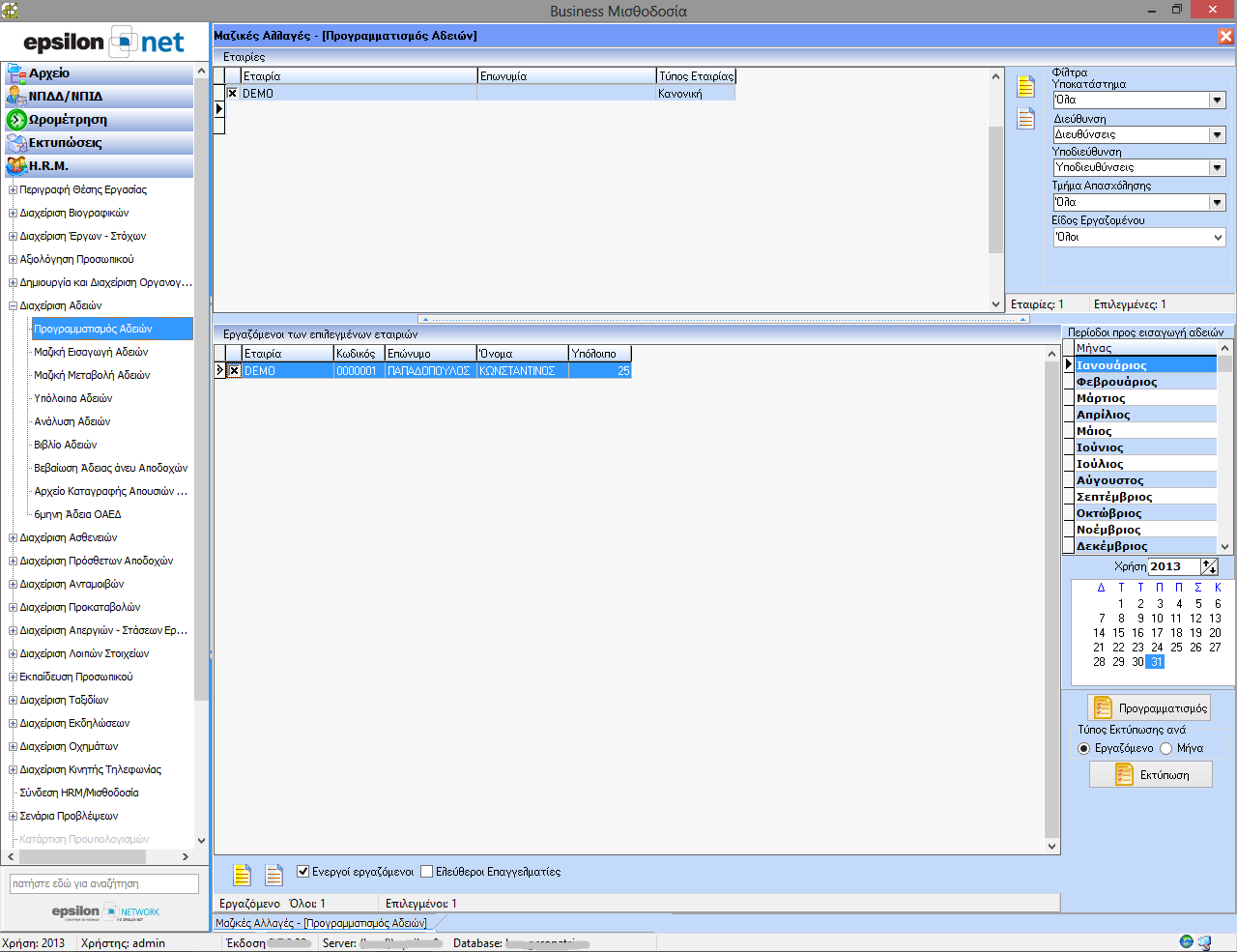Click the Ωρομέτρηση green clock icon

click(x=15, y=120)
